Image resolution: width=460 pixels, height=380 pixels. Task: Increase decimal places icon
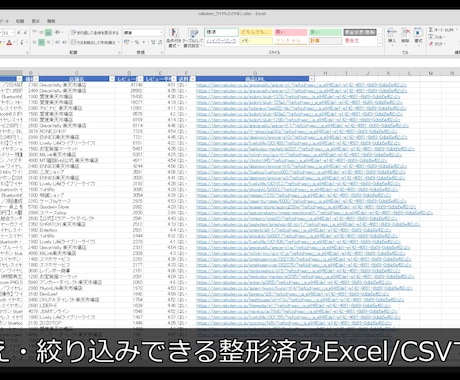coord(152,42)
